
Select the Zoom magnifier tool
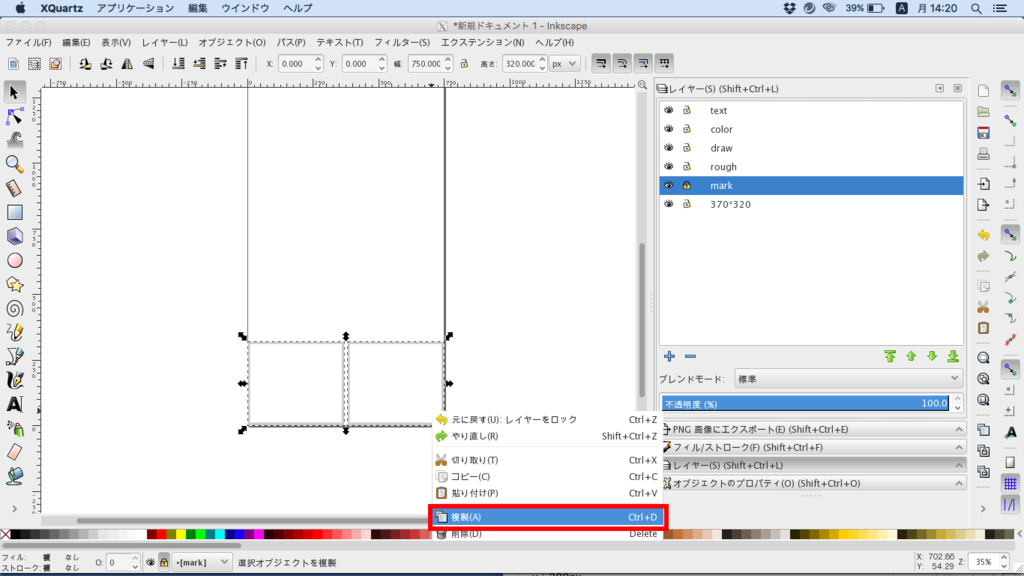(x=14, y=164)
